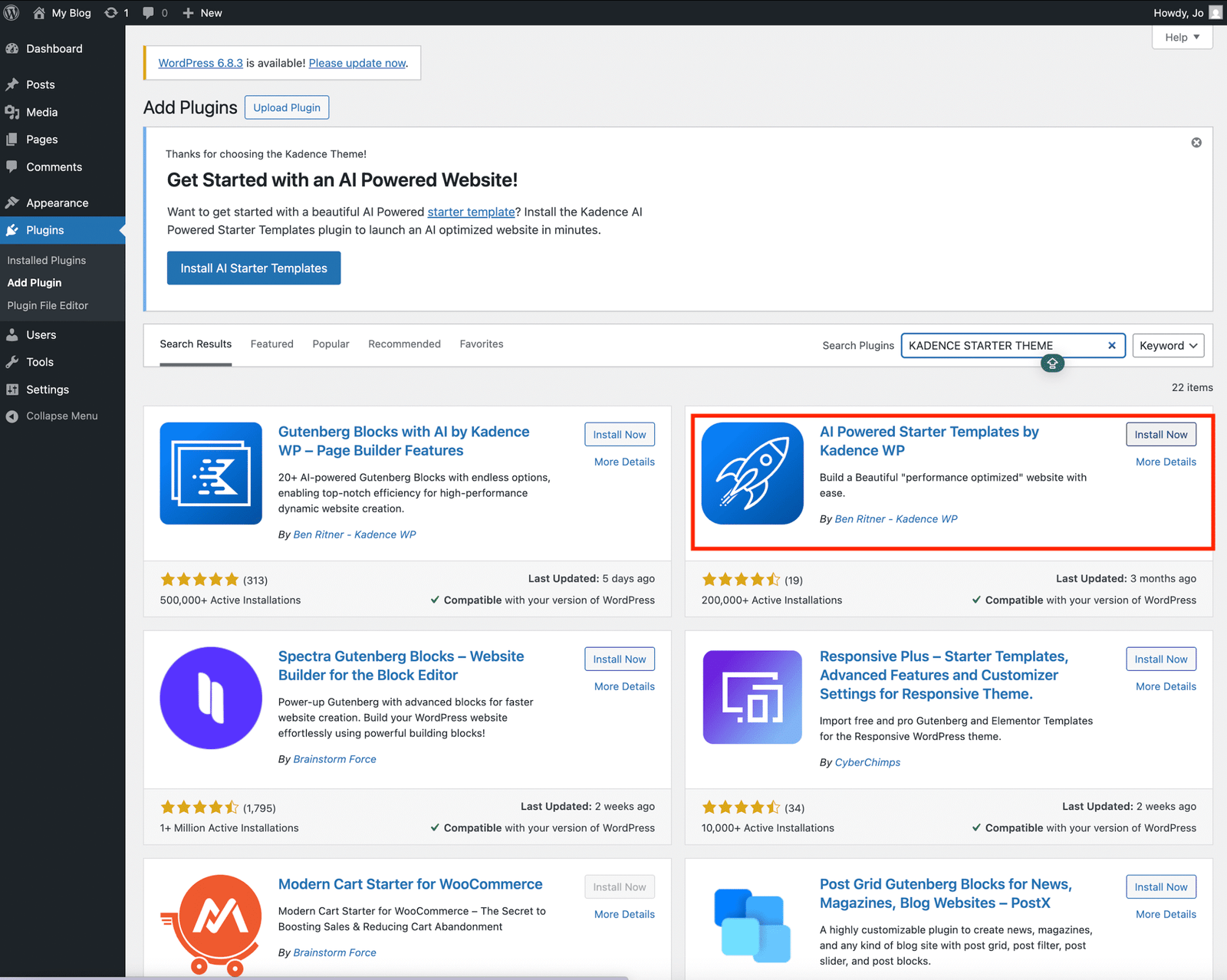Clear the plugin search field text

pos(1111,346)
